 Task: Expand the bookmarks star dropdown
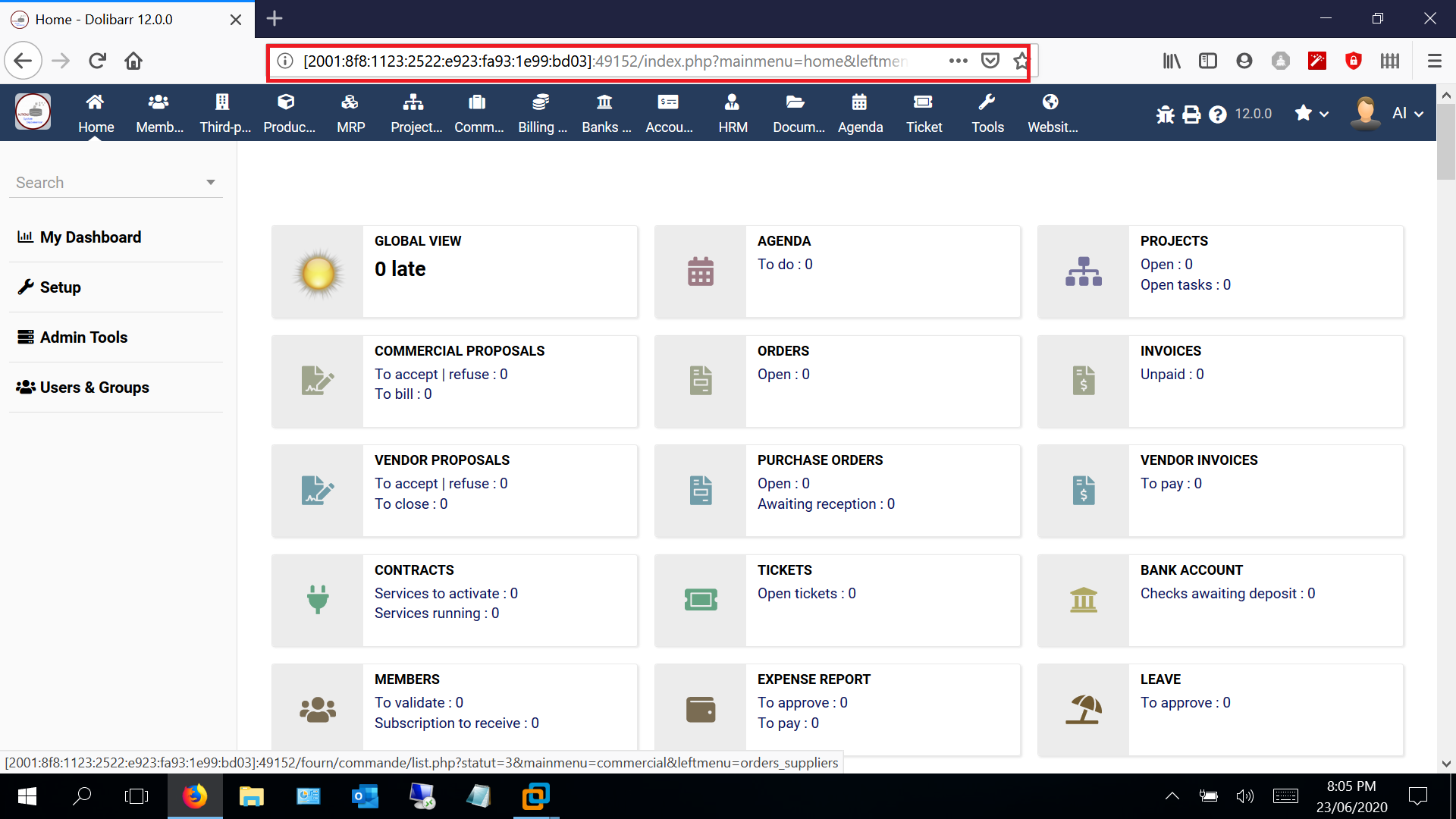click(1312, 114)
